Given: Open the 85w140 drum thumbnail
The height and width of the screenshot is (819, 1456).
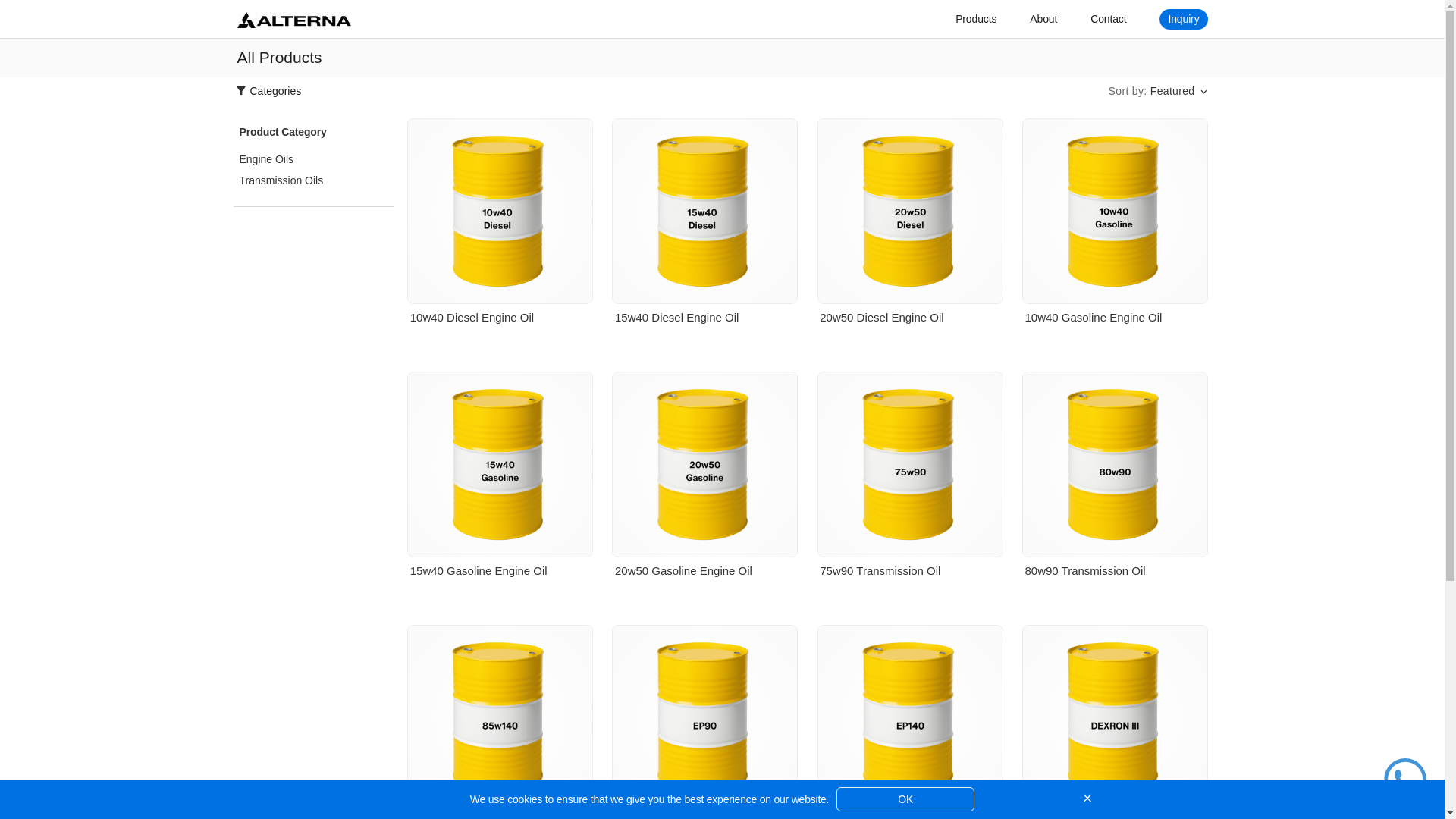Looking at the screenshot, I should point(500,702).
